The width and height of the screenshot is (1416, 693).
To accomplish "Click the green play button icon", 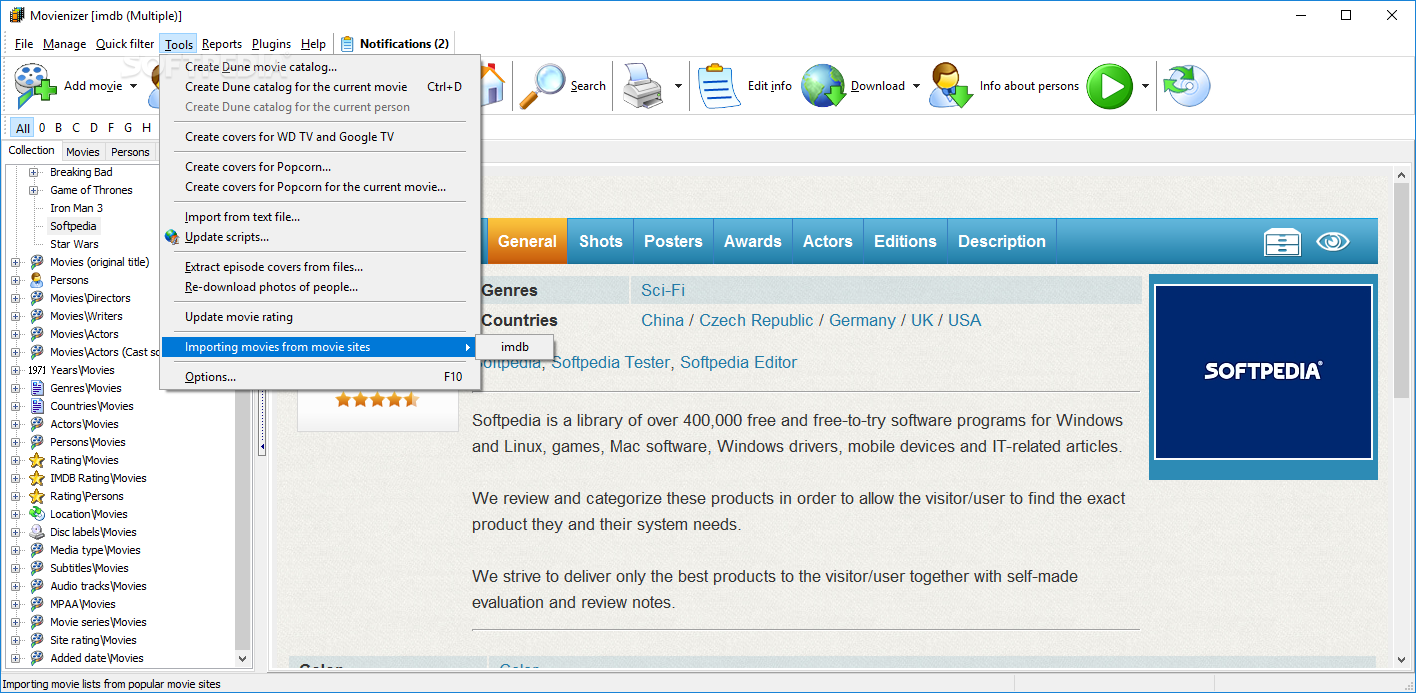I will click(1109, 86).
